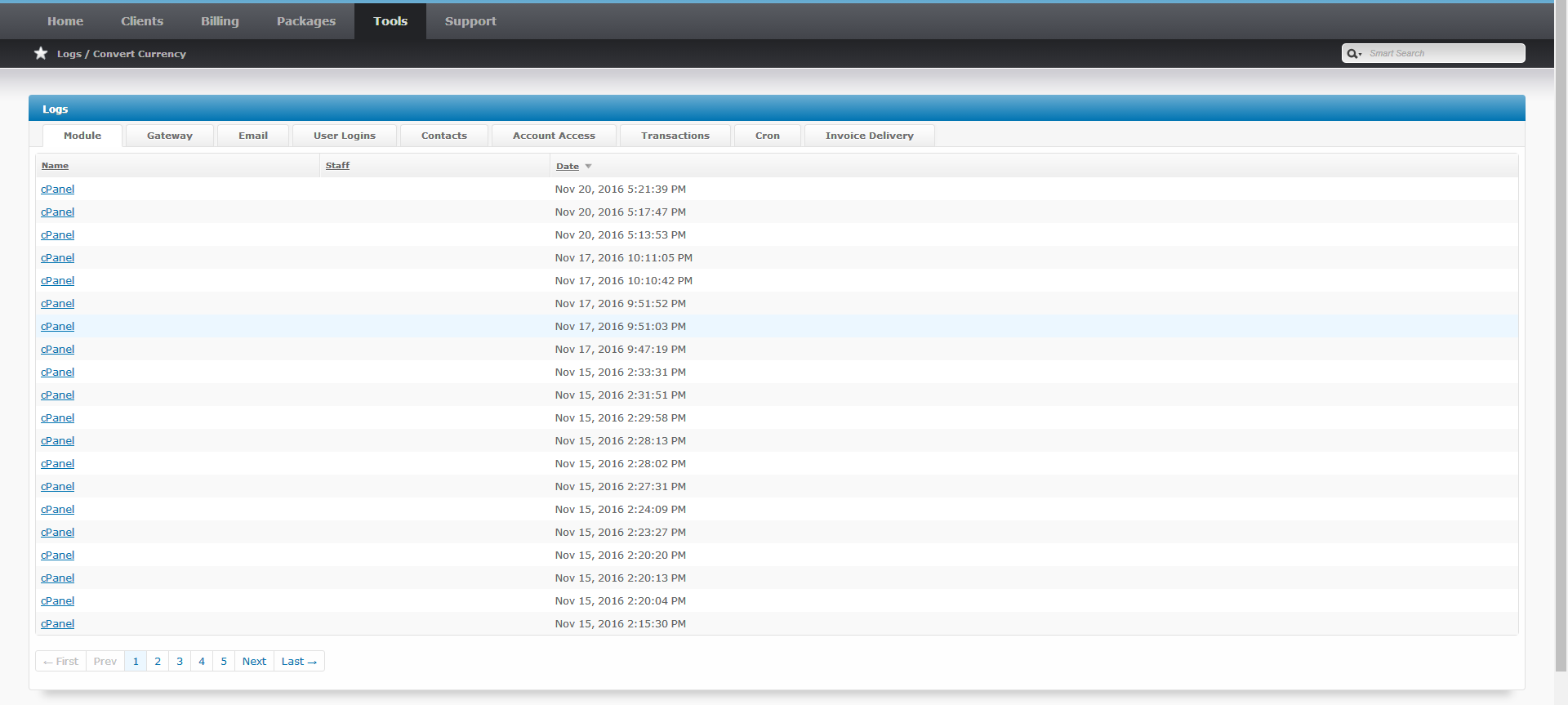1568x705 pixels.
Task: Open cPanel log from 2:15:30 PM
Action: (57, 624)
